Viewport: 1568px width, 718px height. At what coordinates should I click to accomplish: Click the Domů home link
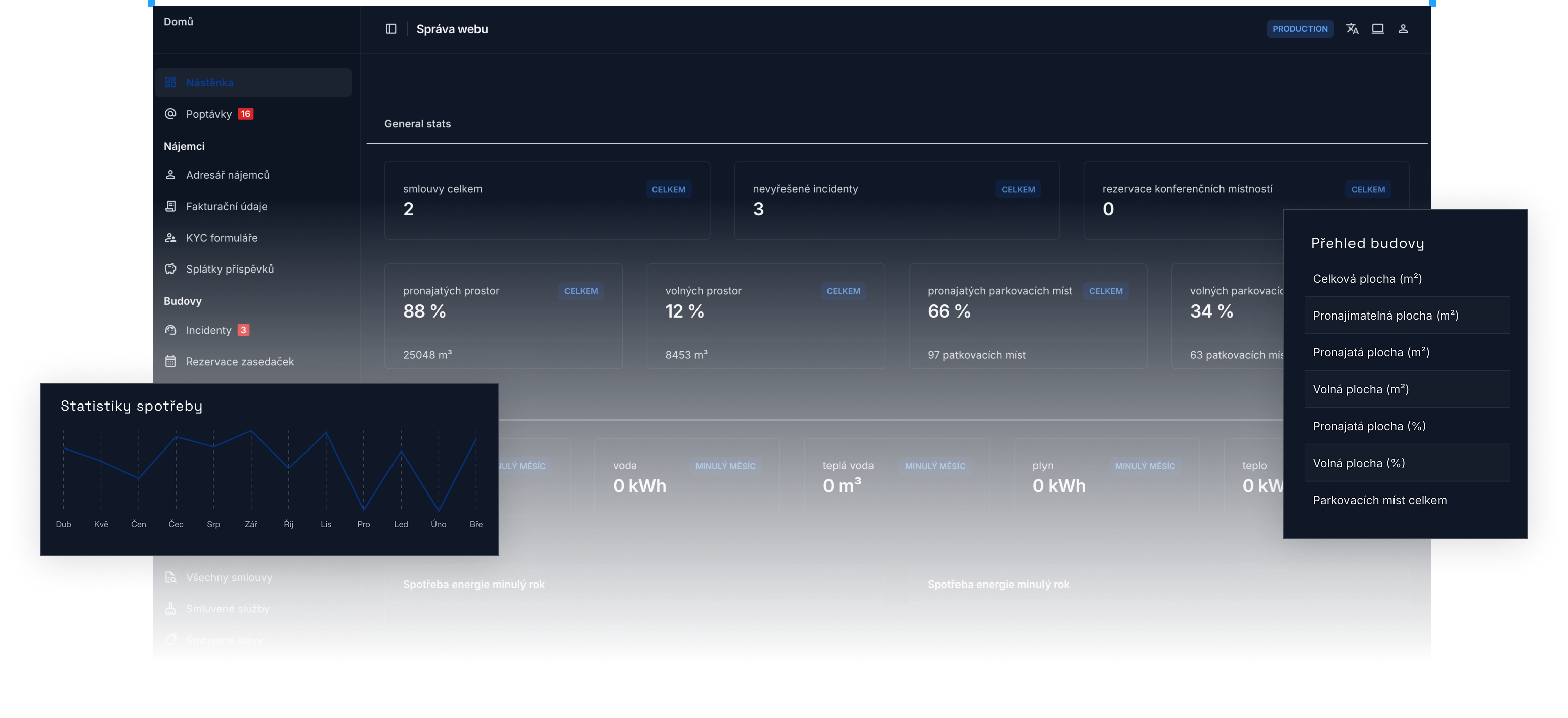(179, 21)
